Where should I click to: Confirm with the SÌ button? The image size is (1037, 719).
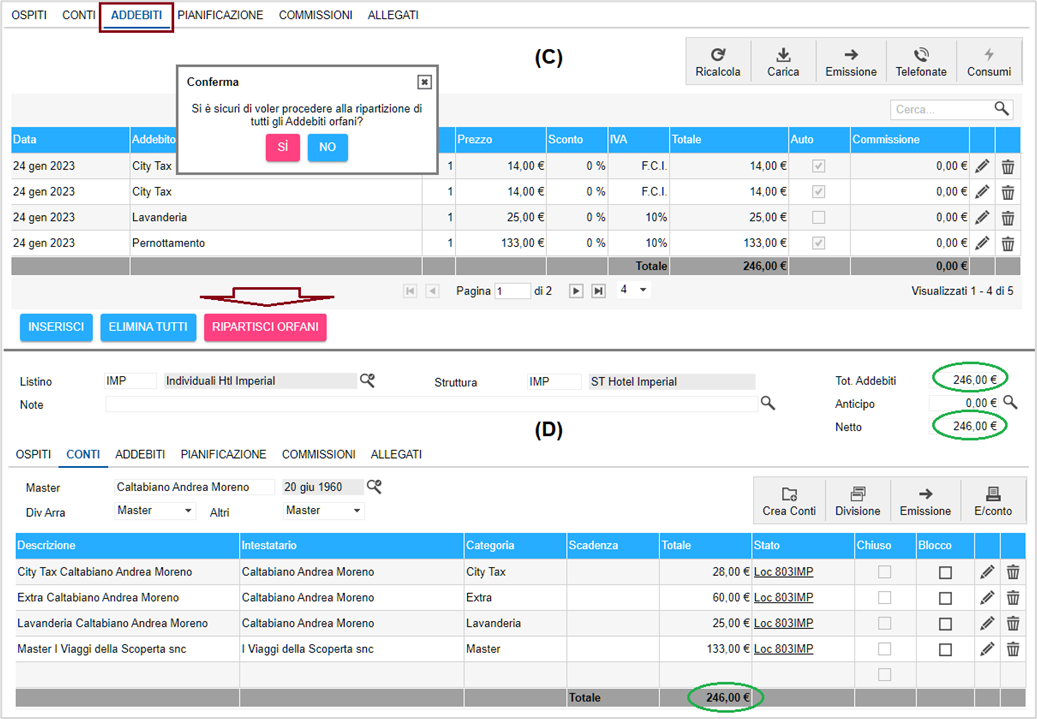(282, 147)
